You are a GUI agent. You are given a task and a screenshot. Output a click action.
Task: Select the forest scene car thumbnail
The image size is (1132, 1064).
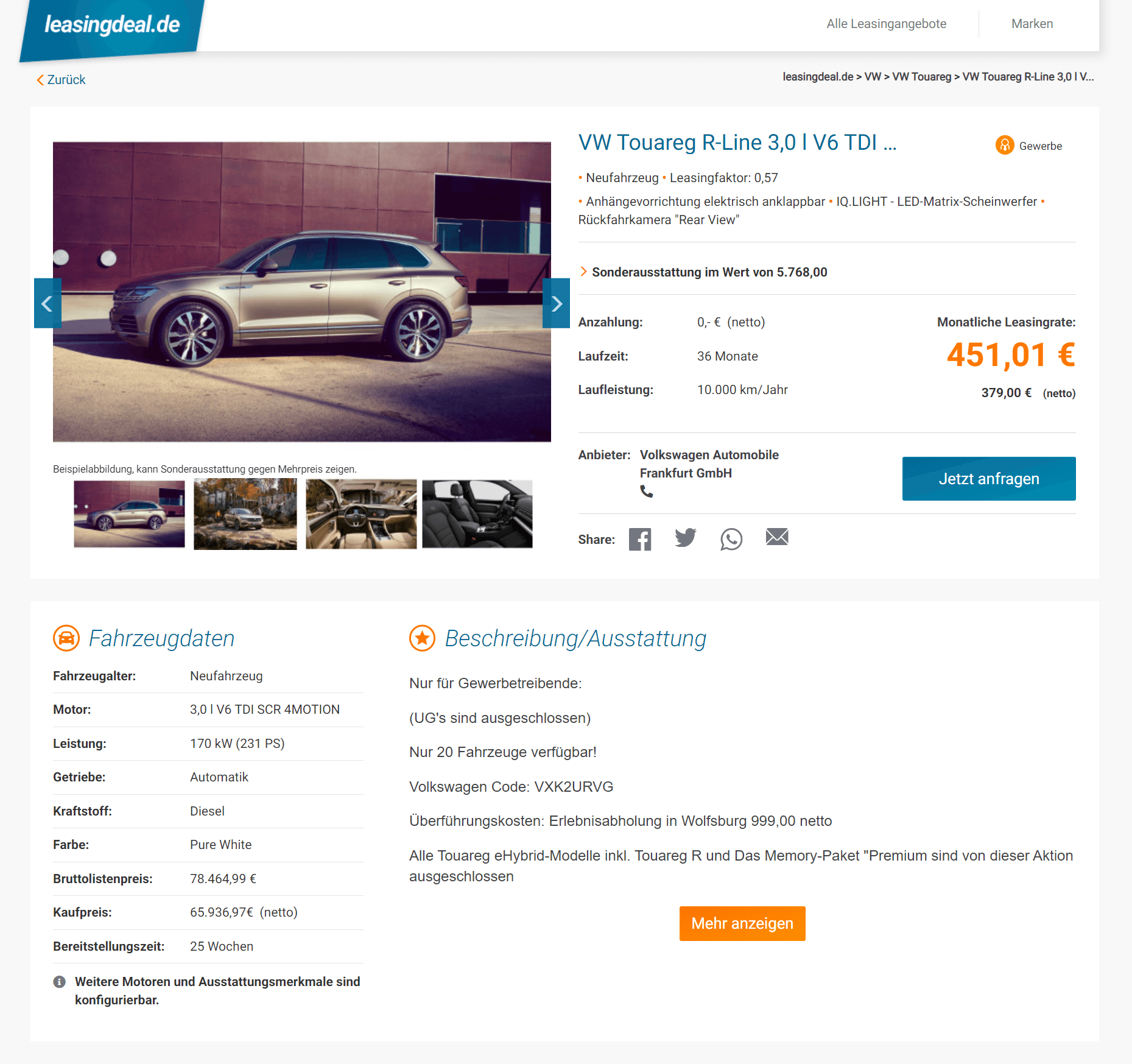[245, 514]
